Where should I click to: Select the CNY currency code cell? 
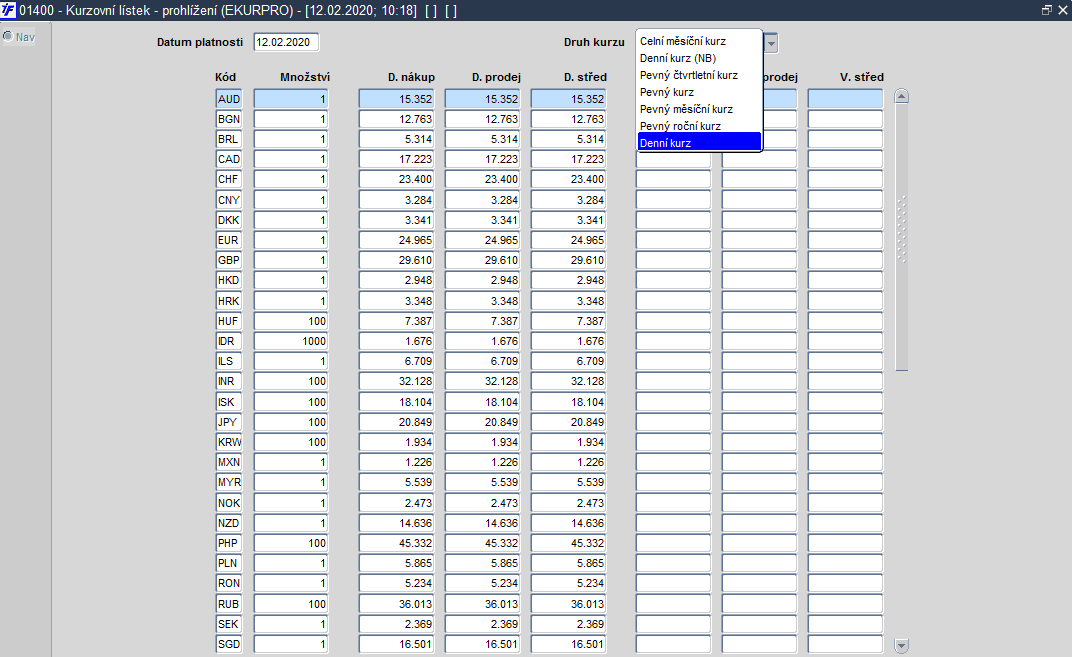tap(228, 200)
